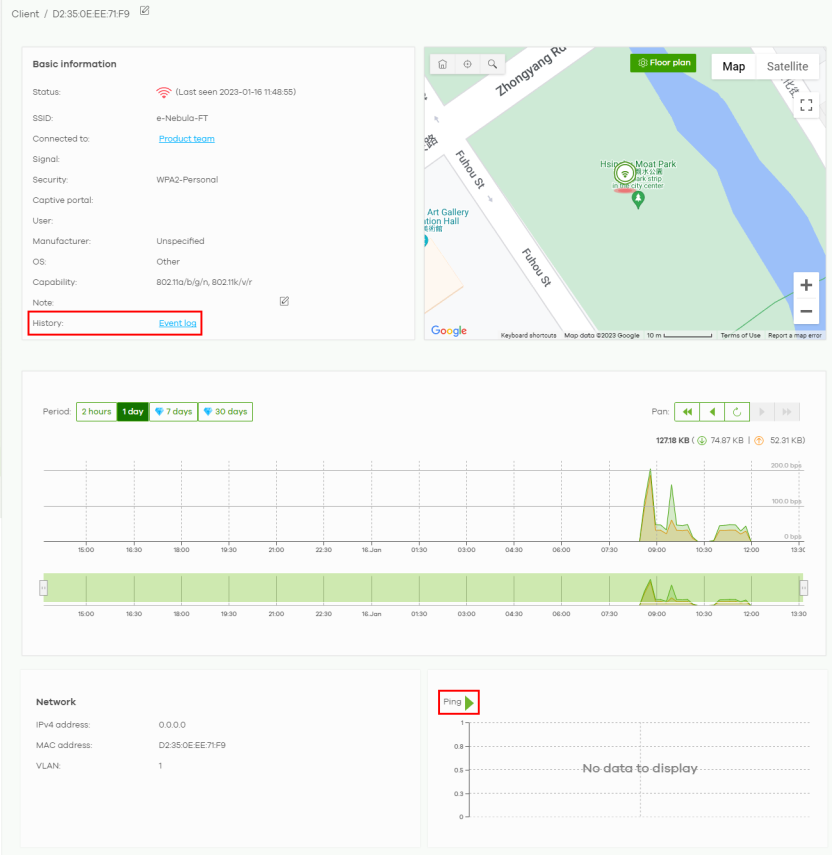This screenshot has height=855, width=832.
Task: Open the Event log history link
Action: coord(177,323)
